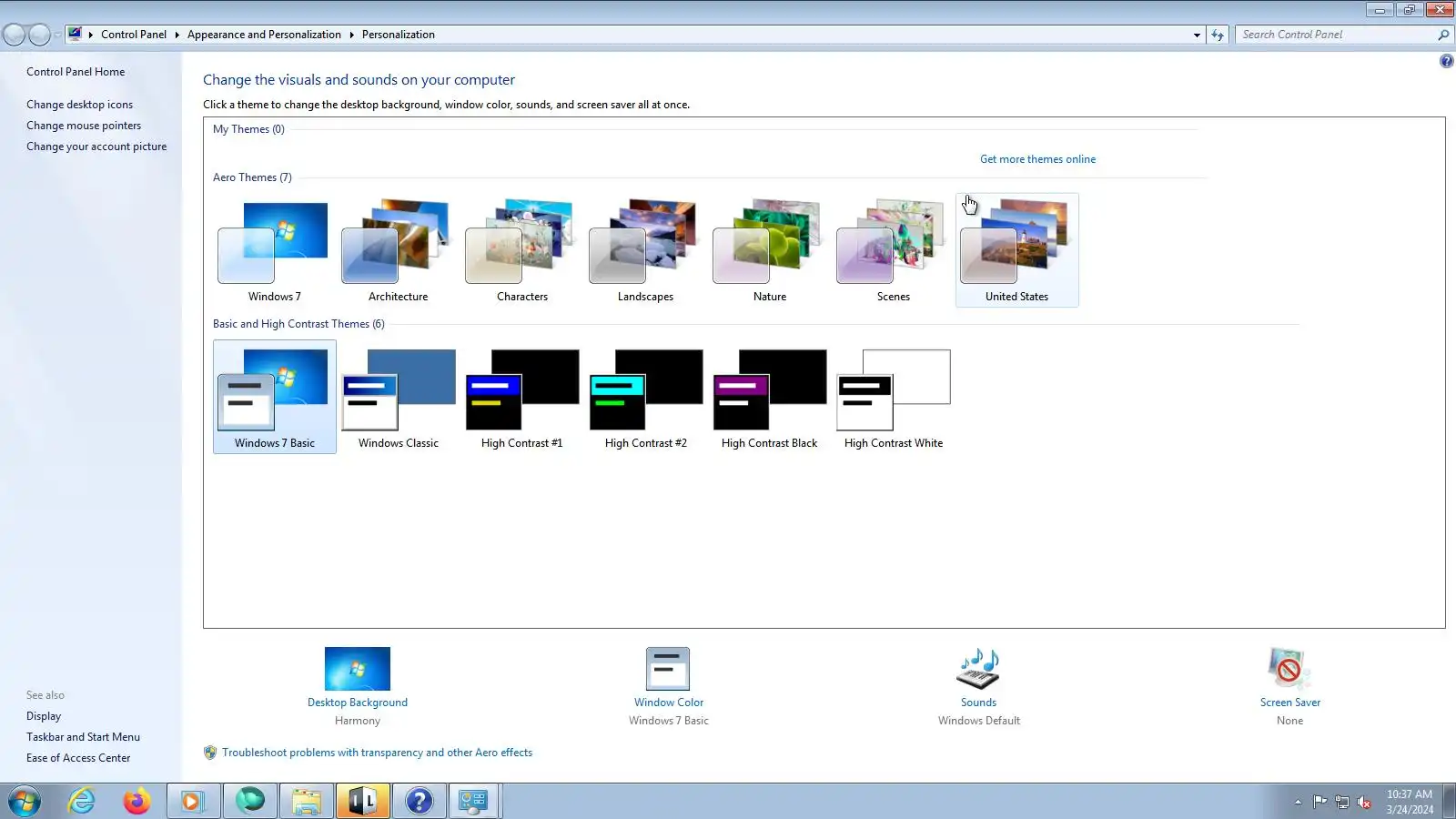This screenshot has height=819, width=1456.
Task: Click the Control Panel breadcrumb
Action: pos(134,35)
